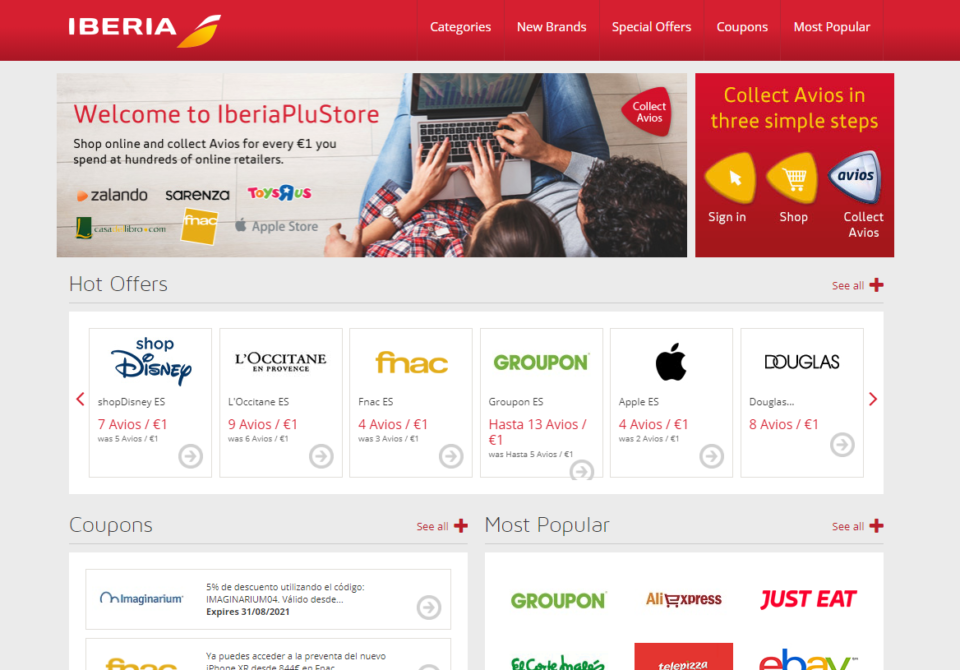The width and height of the screenshot is (960, 670).
Task: Show next Hot Offers with right chevron
Action: (873, 399)
